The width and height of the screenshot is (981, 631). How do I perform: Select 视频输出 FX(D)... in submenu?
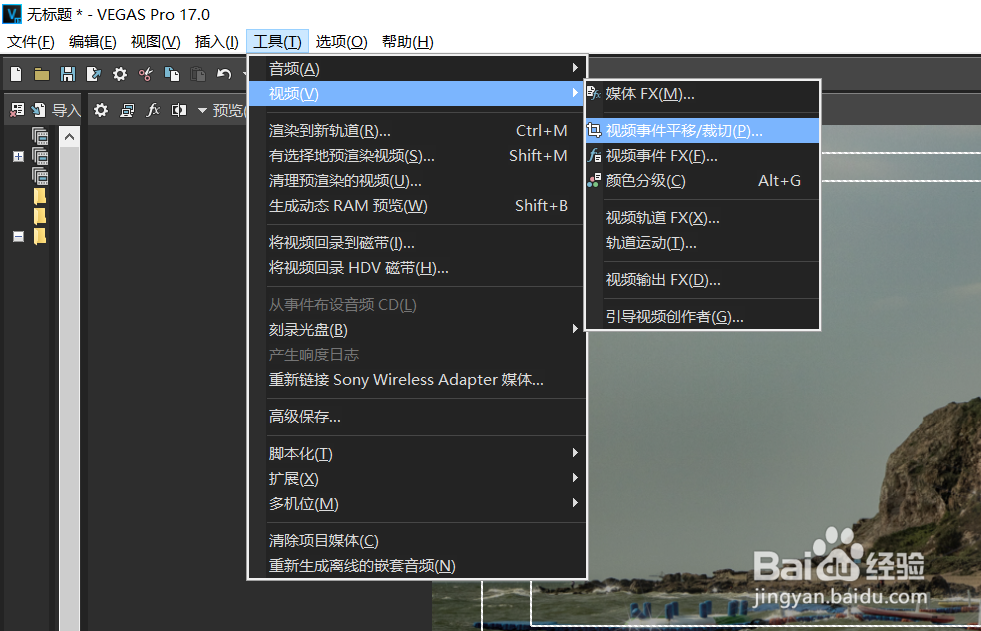coord(702,280)
